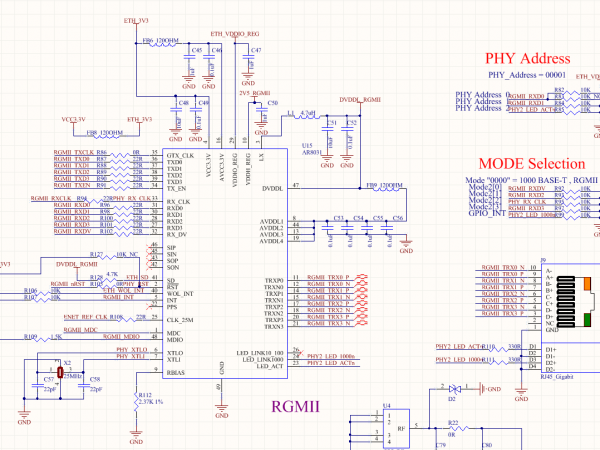Select the FB8 120OHM ferrite bead
The width and height of the screenshot is (600, 450).
coord(103,133)
